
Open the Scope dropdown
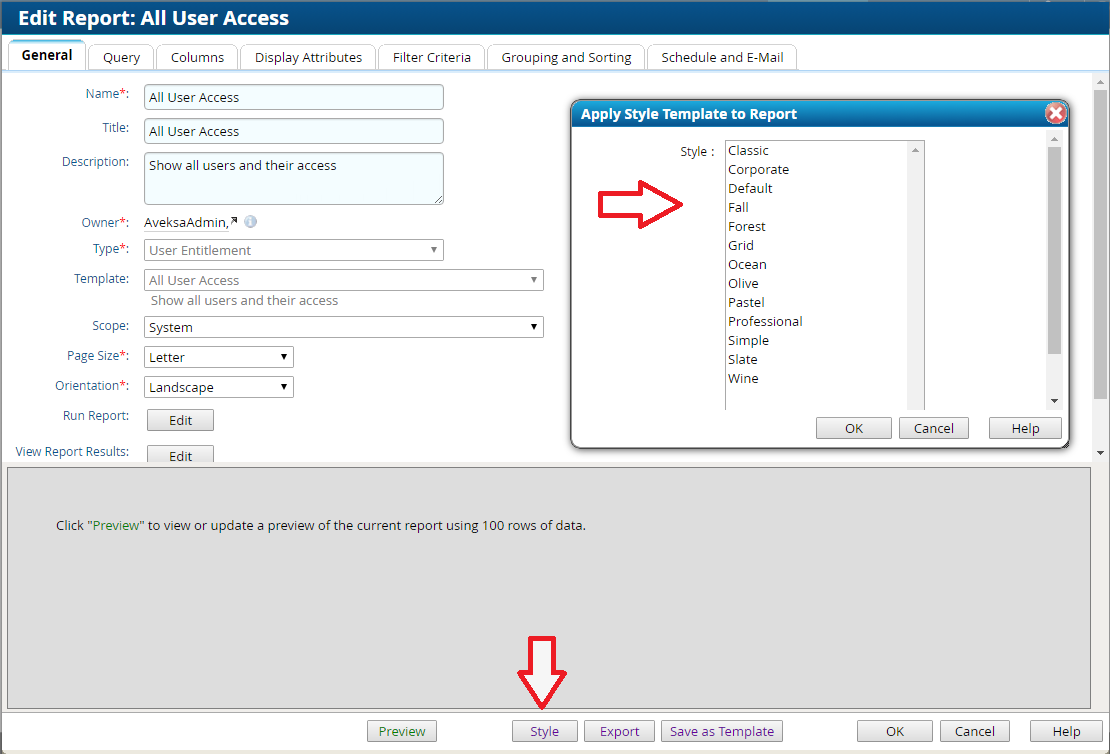click(x=533, y=327)
